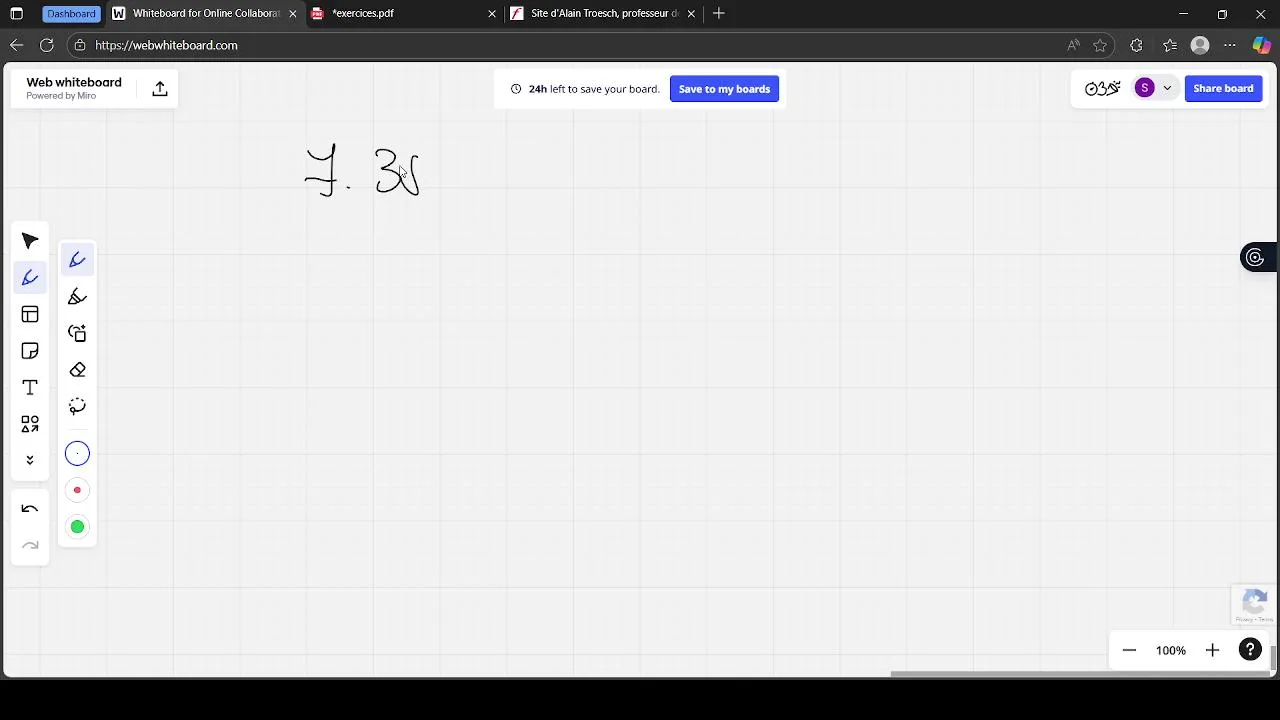This screenshot has height=720, width=1280.
Task: Pick the green pen color
Action: [x=77, y=527]
